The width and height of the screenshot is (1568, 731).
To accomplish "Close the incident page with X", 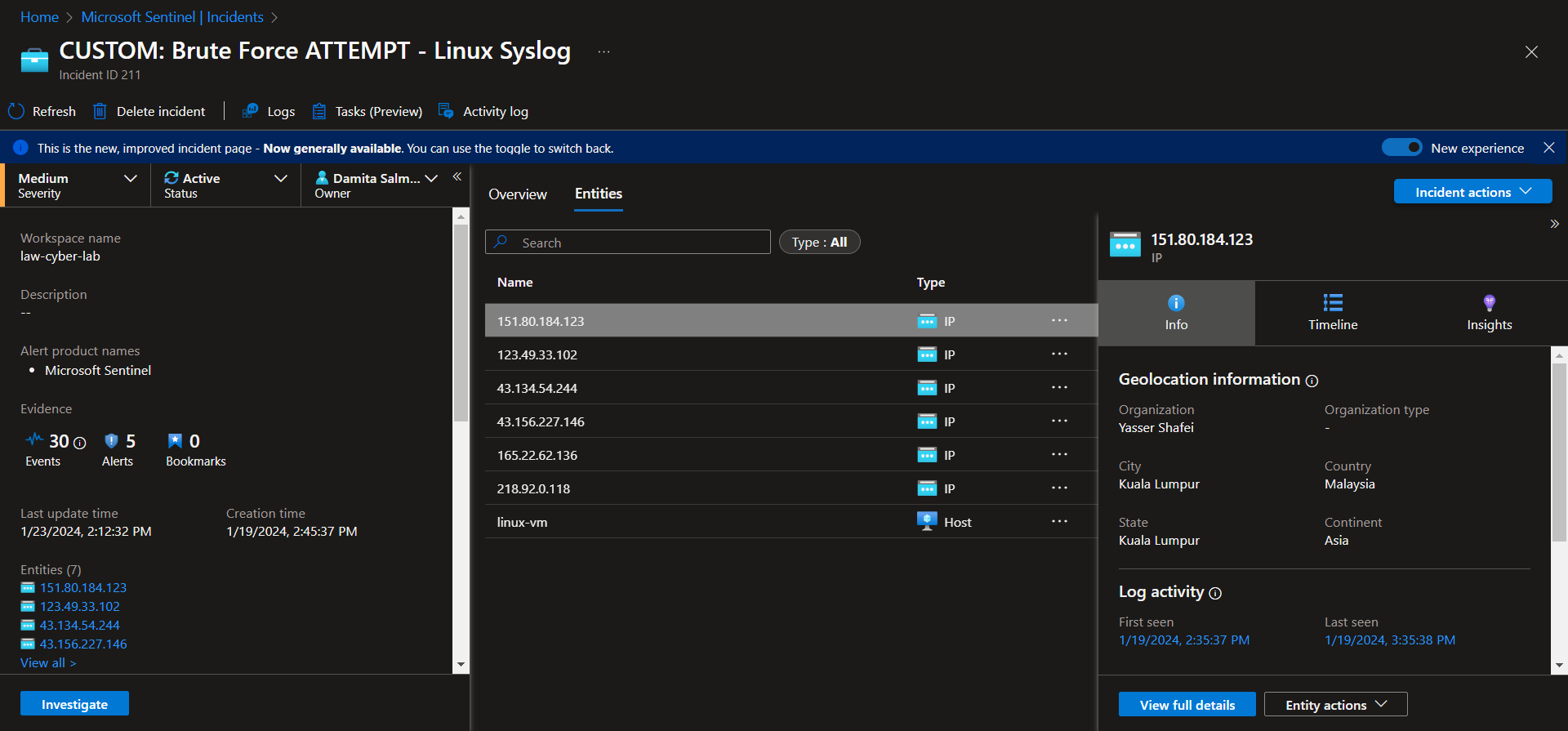I will coord(1531,52).
